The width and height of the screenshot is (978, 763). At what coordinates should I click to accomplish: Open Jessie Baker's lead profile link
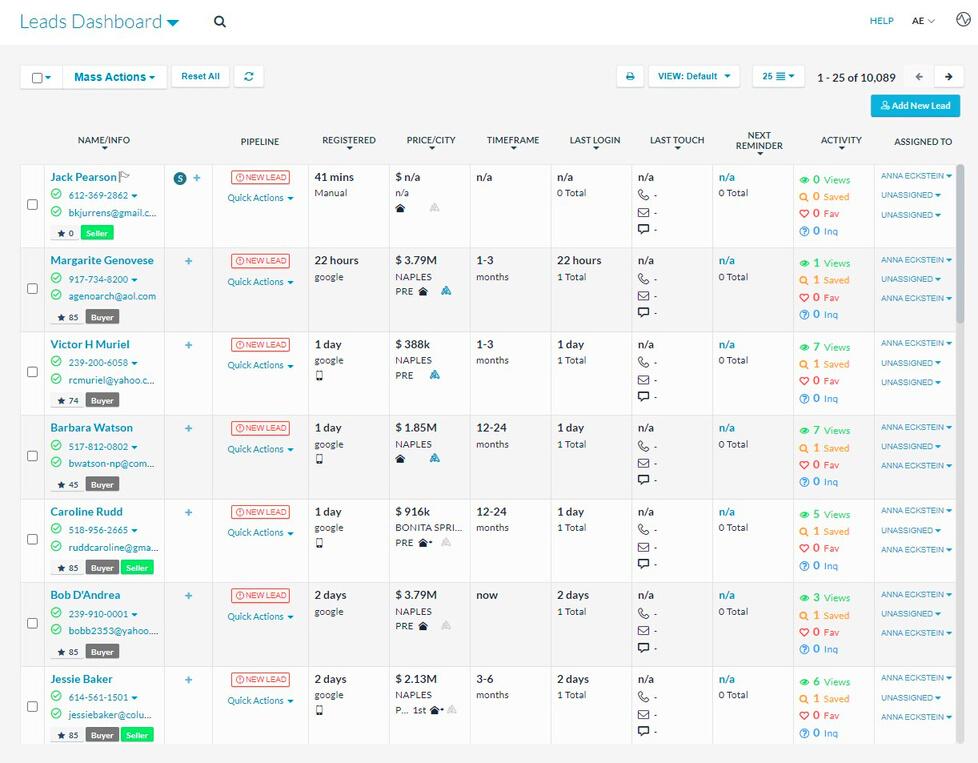[x=82, y=679]
